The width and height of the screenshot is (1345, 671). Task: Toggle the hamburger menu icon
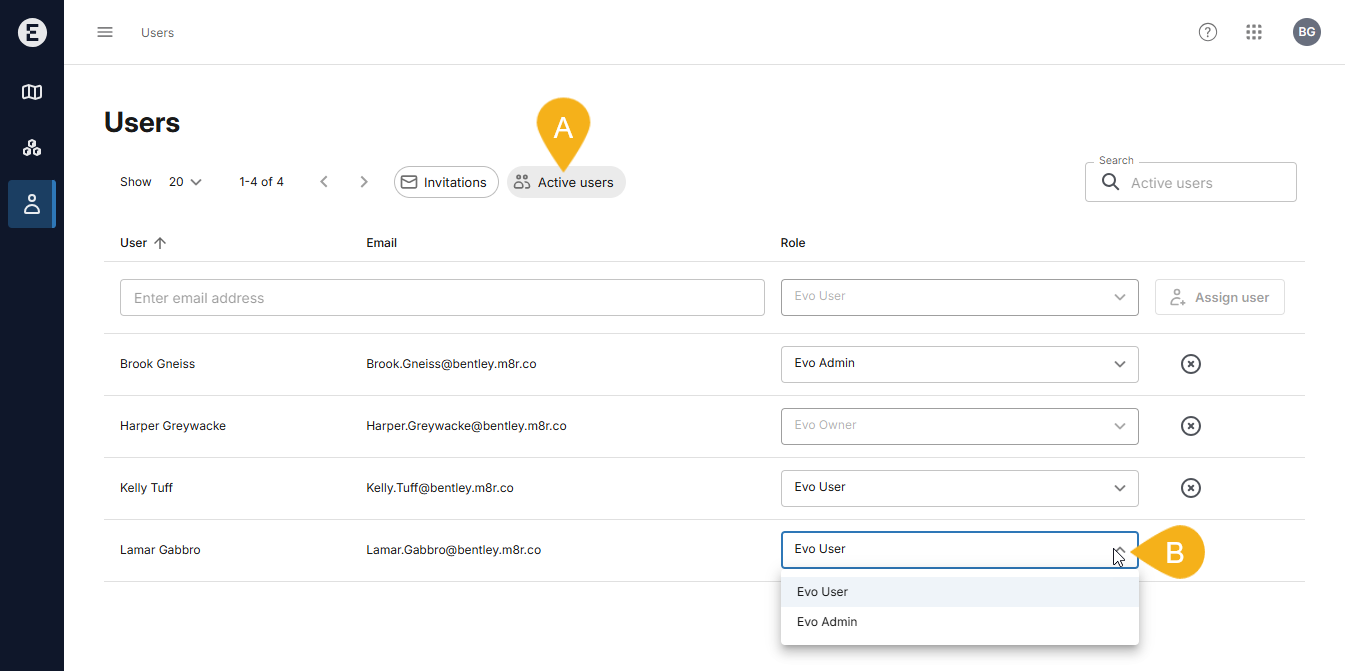(x=105, y=32)
